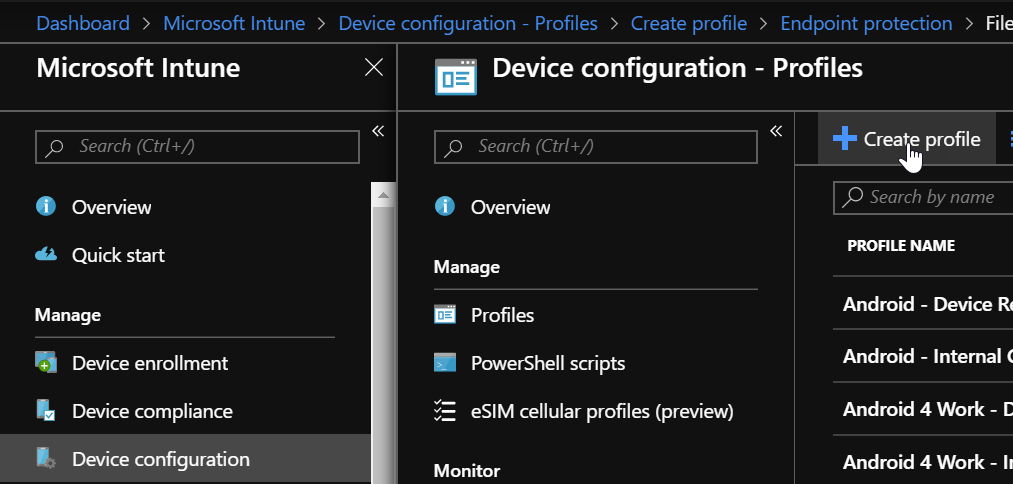Viewport: 1013px width, 484px height.
Task: Click the Microsoft Intune search box
Action: click(197, 147)
